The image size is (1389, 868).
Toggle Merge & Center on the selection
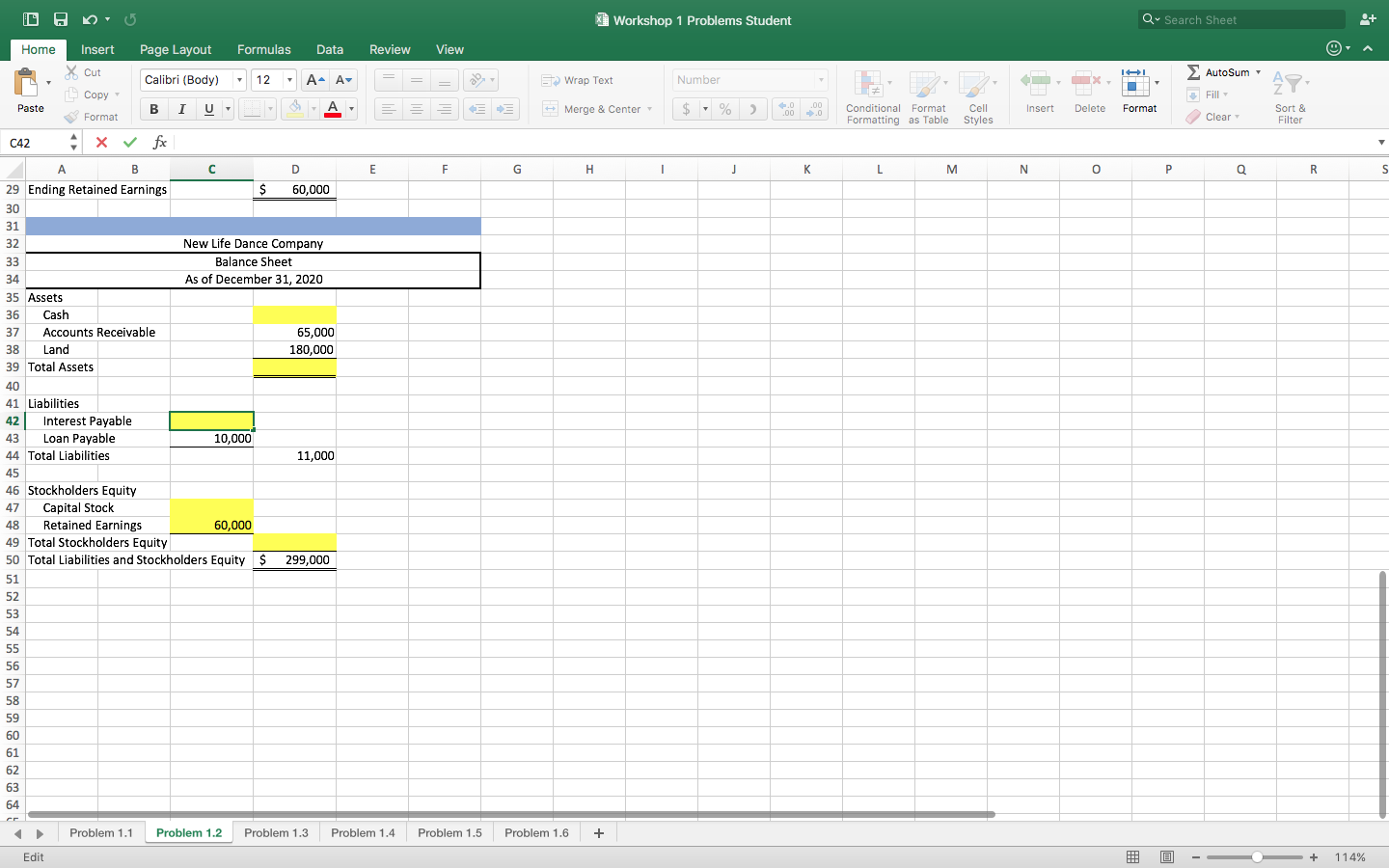pos(592,109)
